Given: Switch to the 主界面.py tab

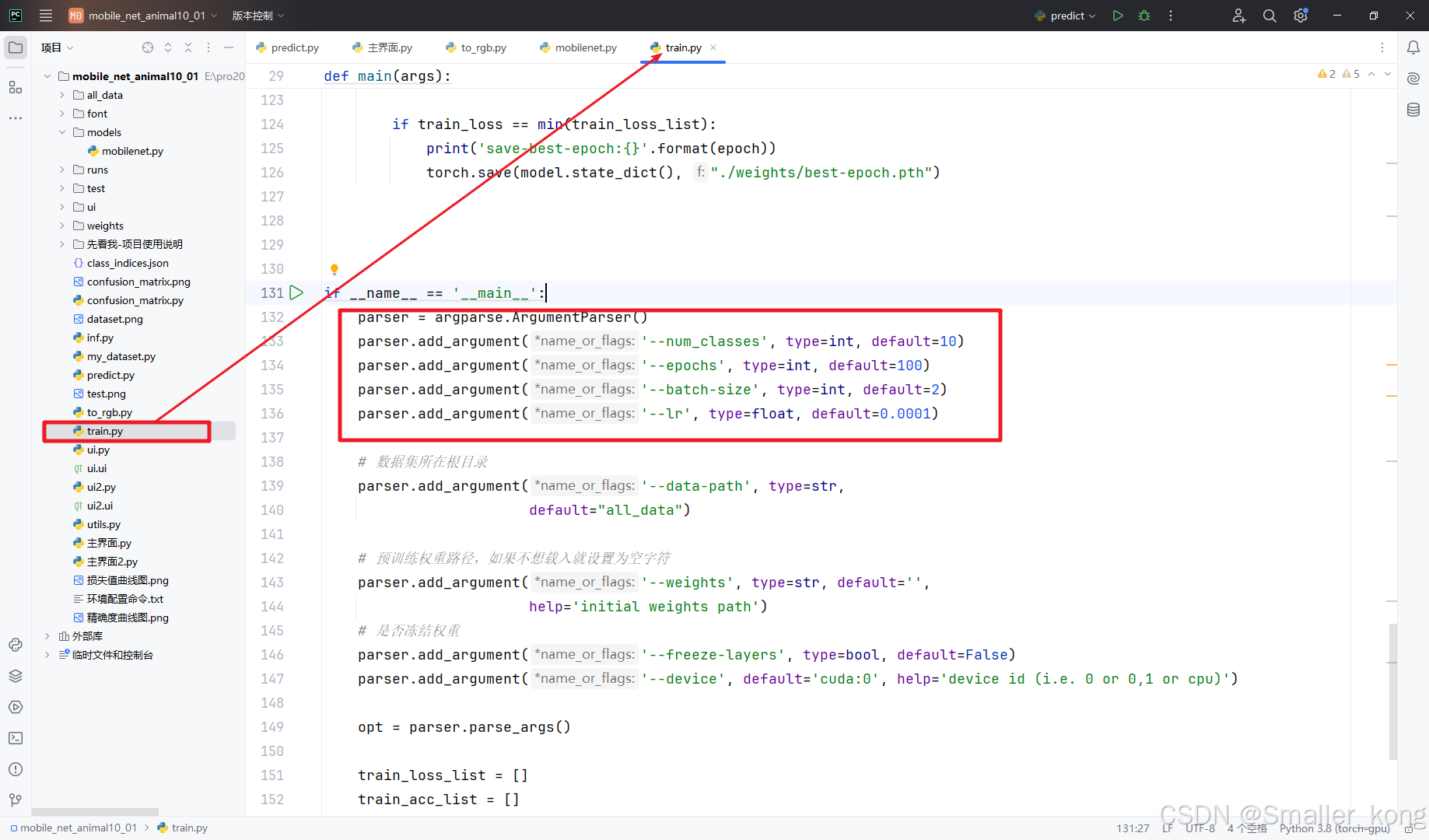Looking at the screenshot, I should click(x=382, y=47).
